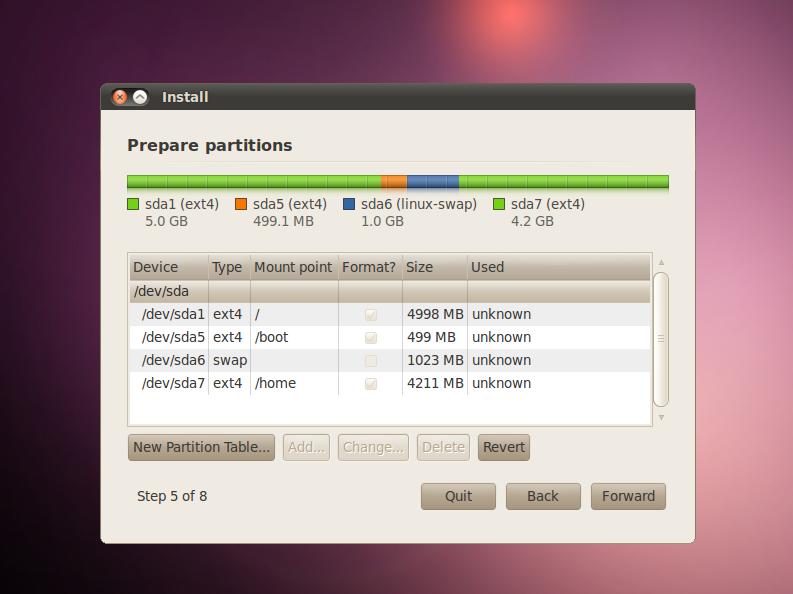Click the Add... button

click(306, 447)
